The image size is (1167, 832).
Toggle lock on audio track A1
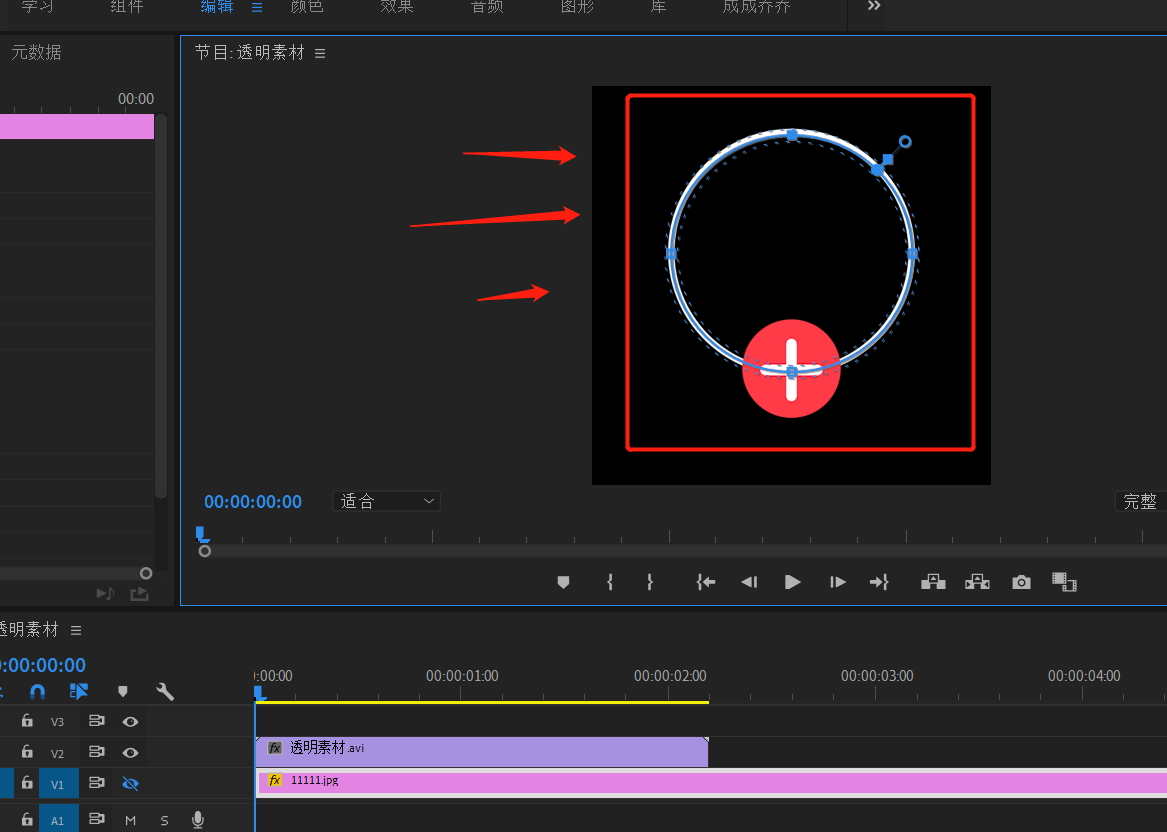pos(27,819)
